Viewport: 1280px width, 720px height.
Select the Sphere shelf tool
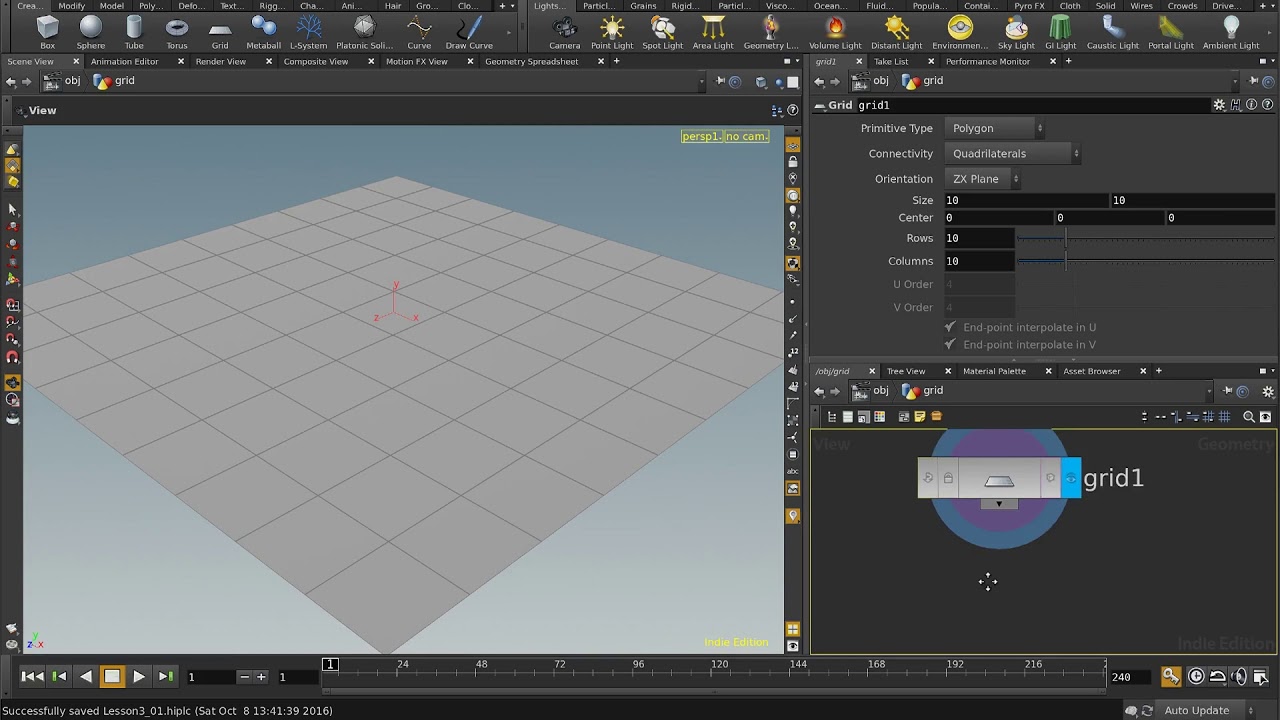91,32
